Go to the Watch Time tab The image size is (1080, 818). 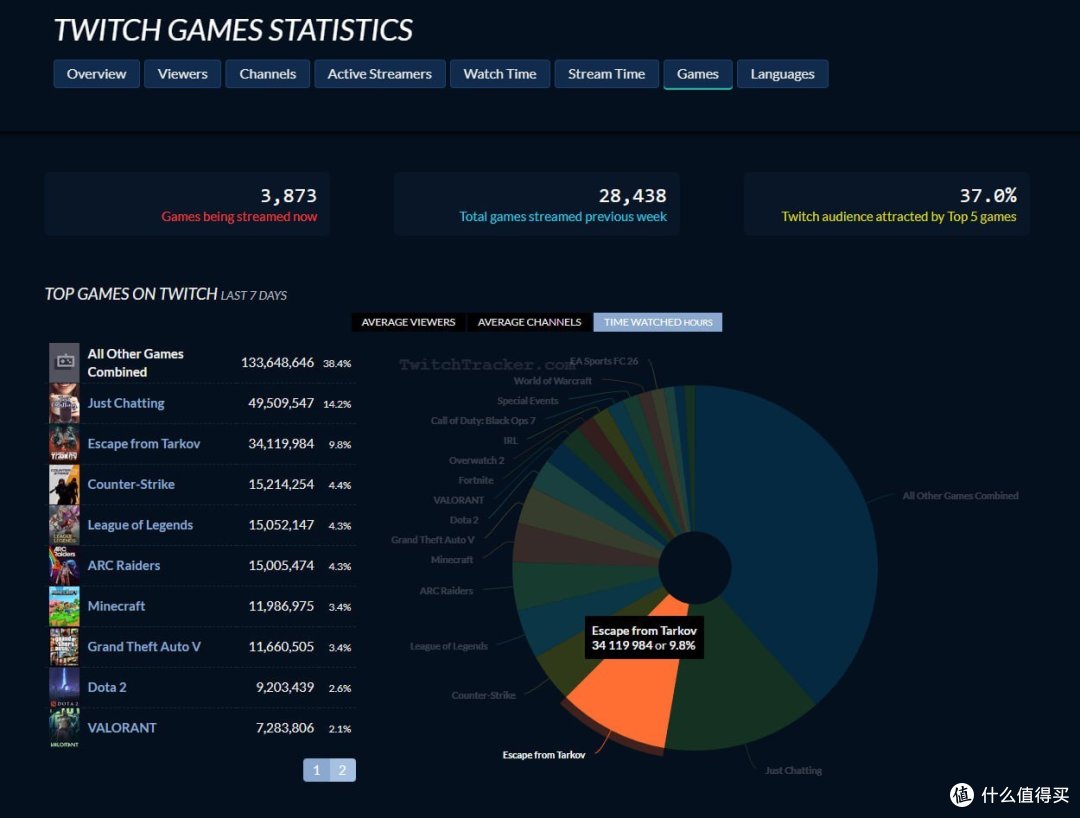click(500, 74)
